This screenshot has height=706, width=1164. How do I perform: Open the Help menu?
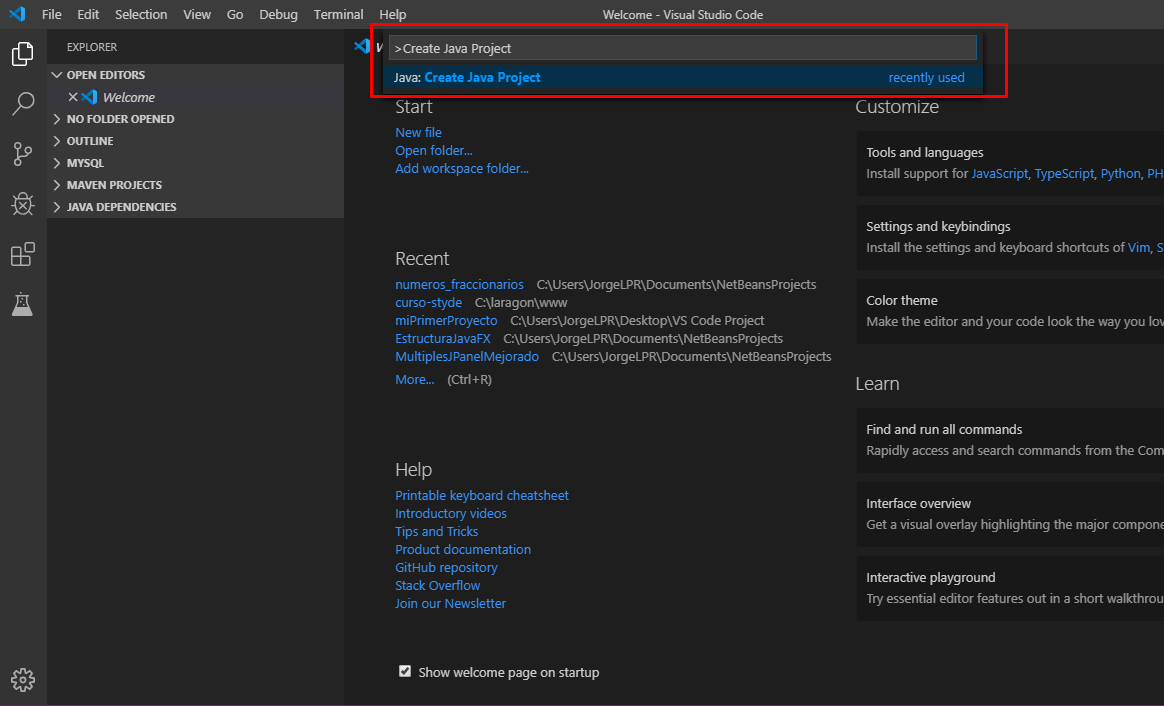click(393, 14)
